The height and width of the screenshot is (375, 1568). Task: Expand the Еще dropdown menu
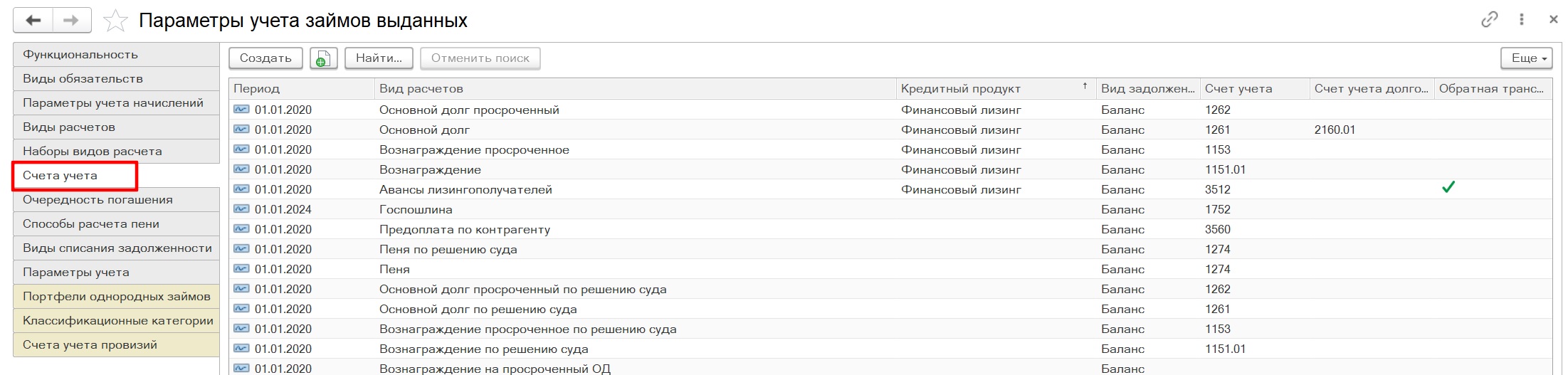(x=1526, y=58)
